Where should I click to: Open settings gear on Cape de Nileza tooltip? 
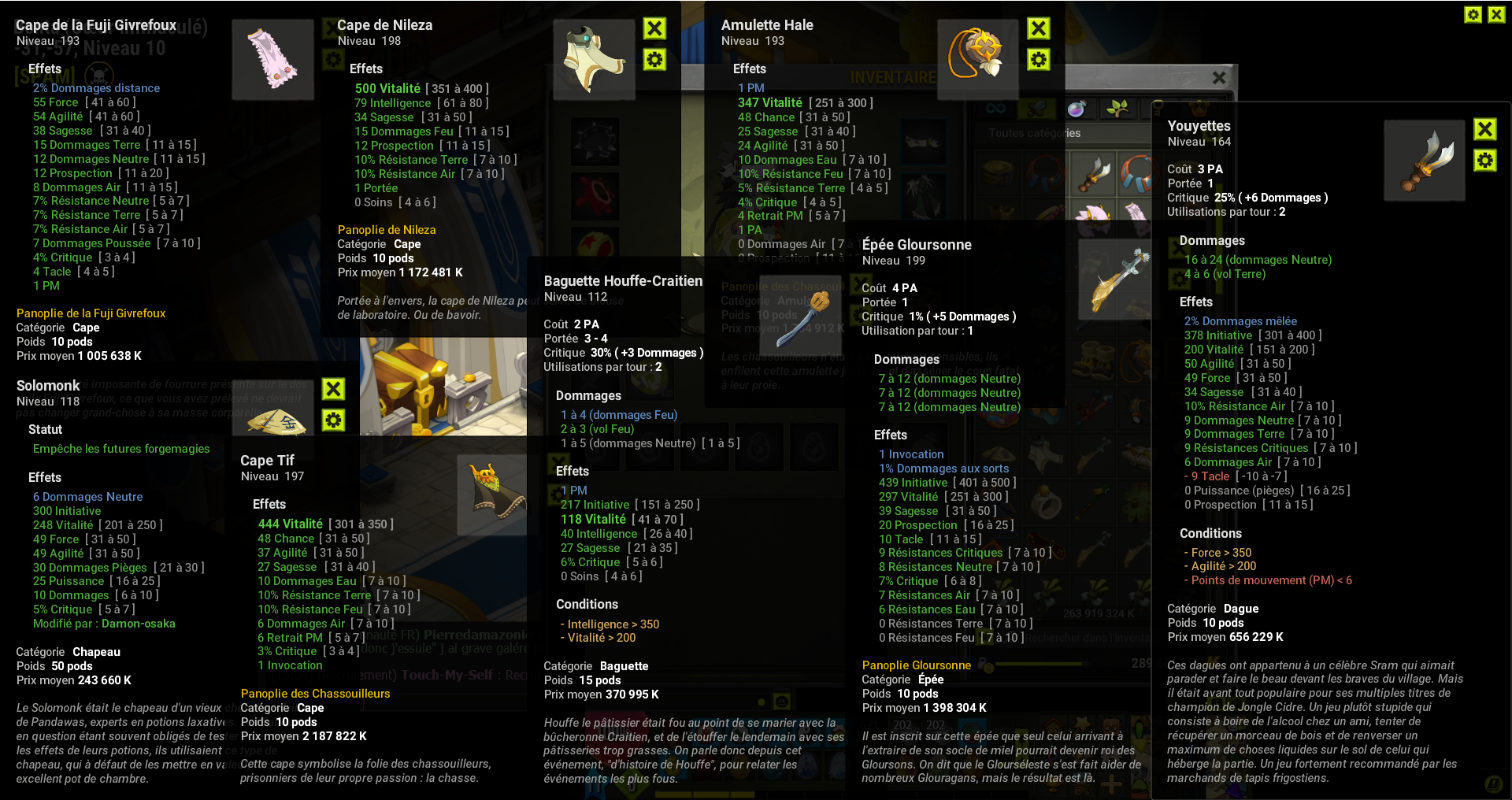[654, 59]
